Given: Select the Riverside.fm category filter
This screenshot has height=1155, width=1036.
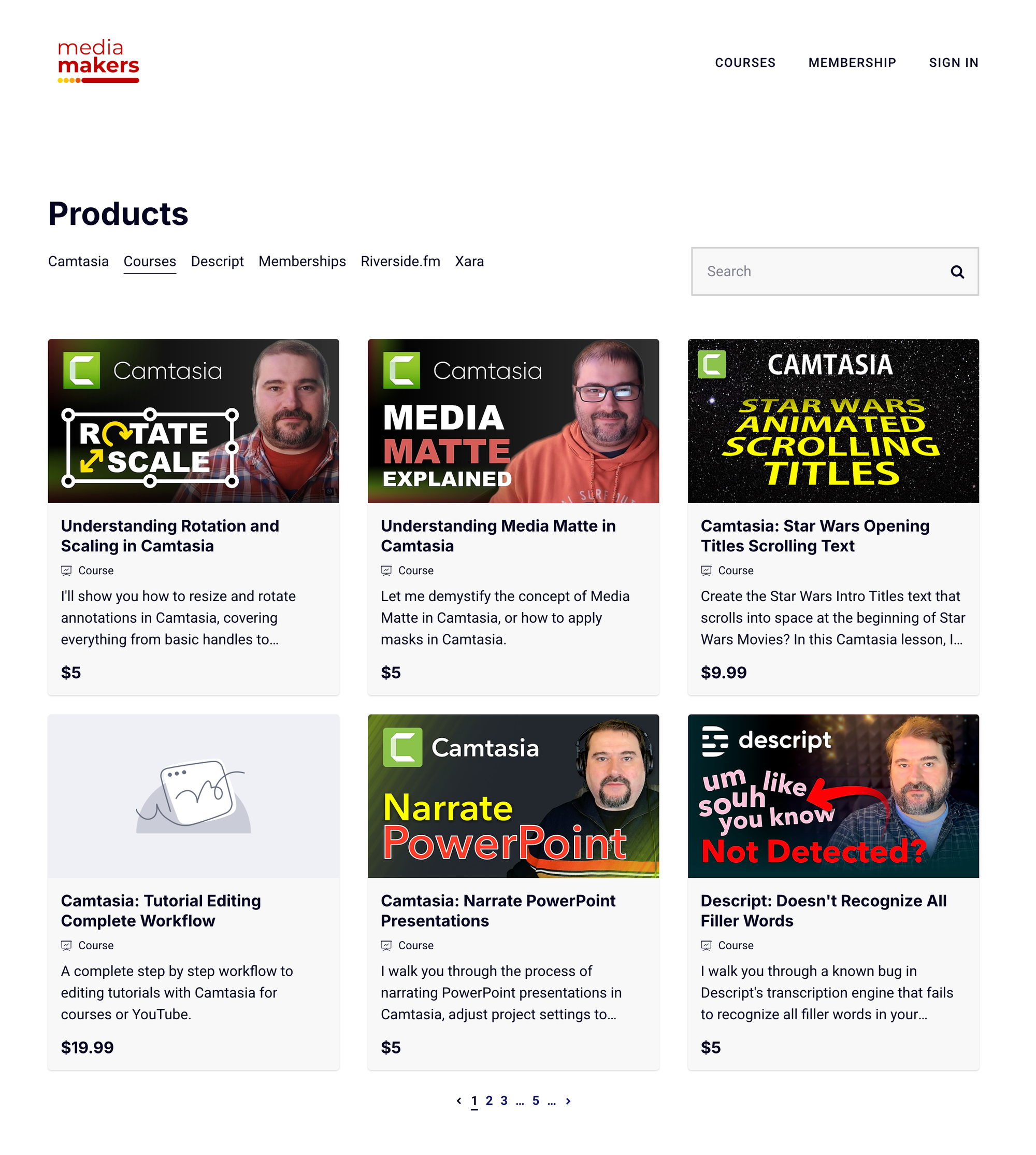Looking at the screenshot, I should click(x=400, y=261).
